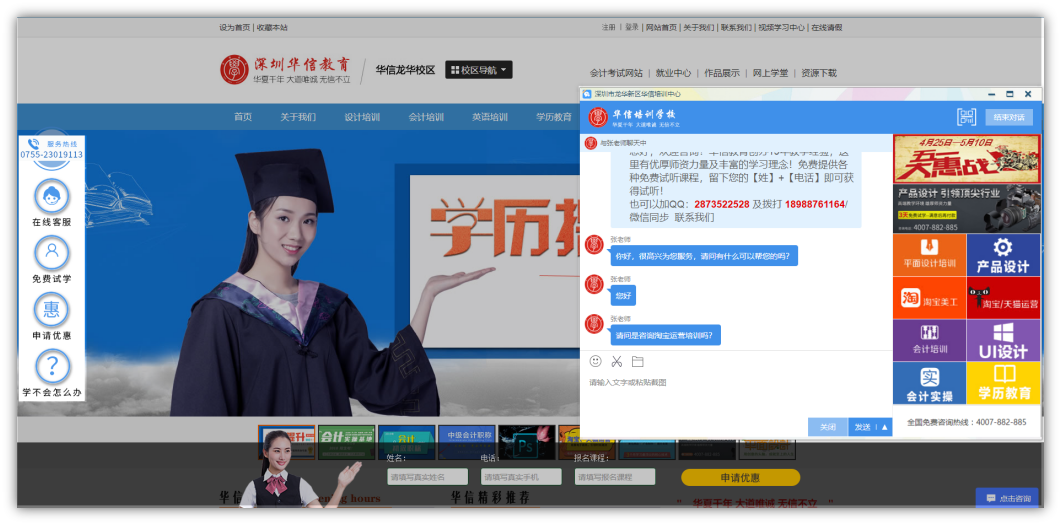Click the 申请优惠 sidebar icon
Screen dimensions: 1061x525
pyautogui.click(x=51, y=310)
